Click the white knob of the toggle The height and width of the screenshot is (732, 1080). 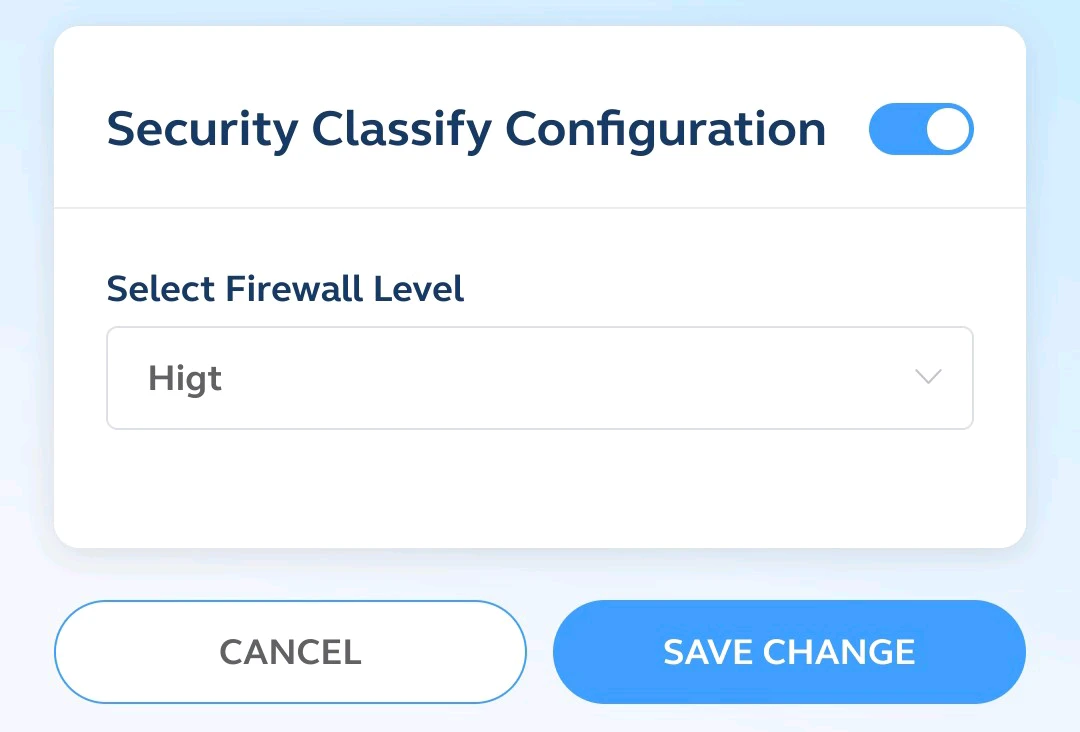947,129
